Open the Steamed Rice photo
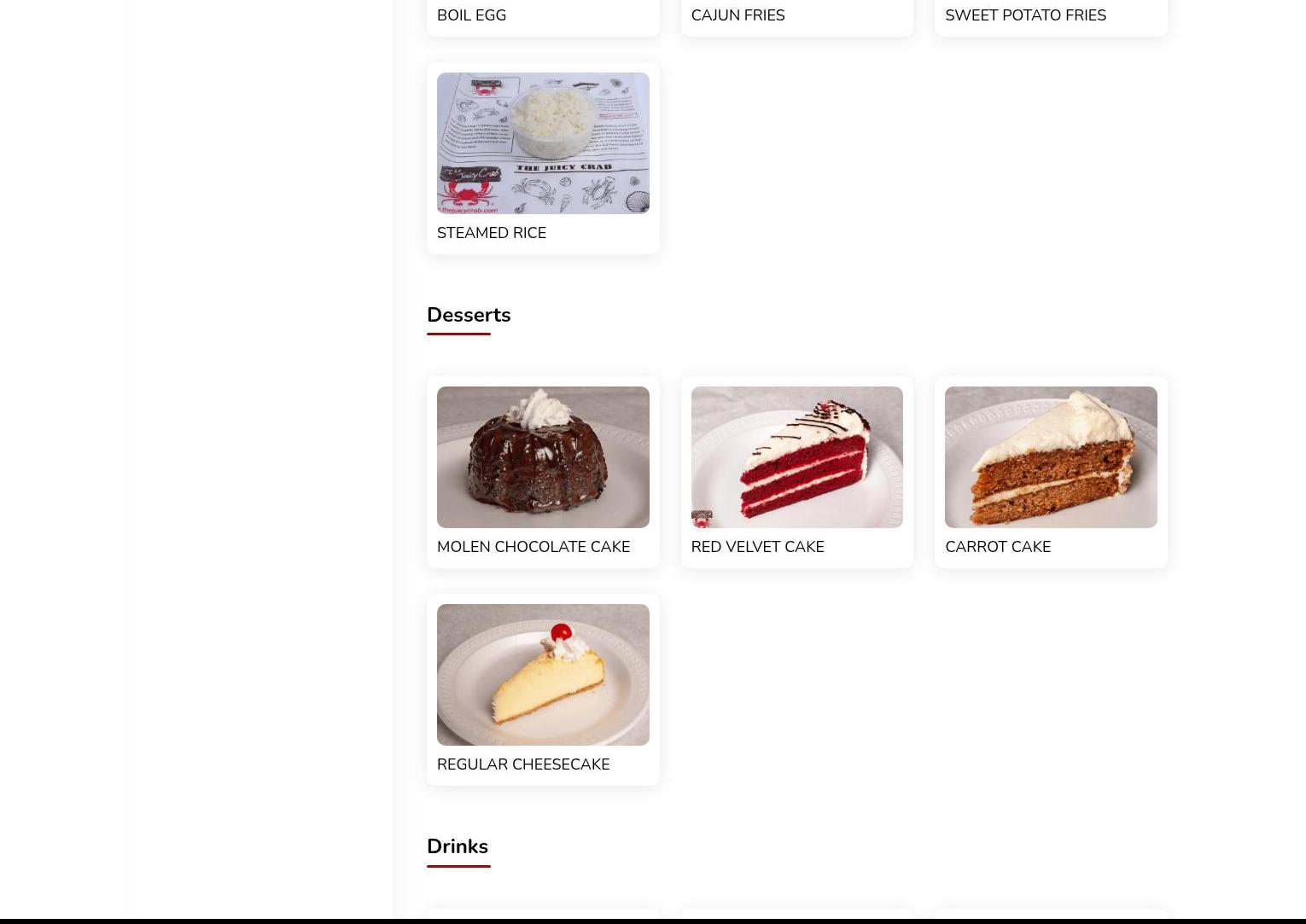1306x924 pixels. [543, 143]
